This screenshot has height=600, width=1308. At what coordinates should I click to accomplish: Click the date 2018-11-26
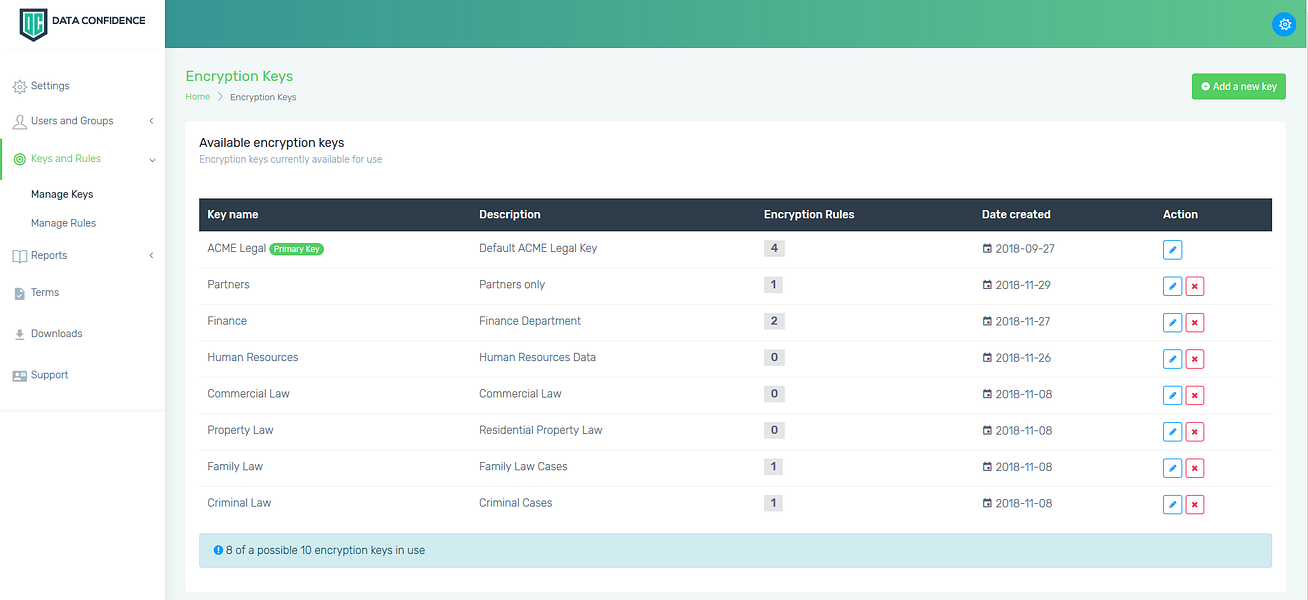tap(1023, 358)
